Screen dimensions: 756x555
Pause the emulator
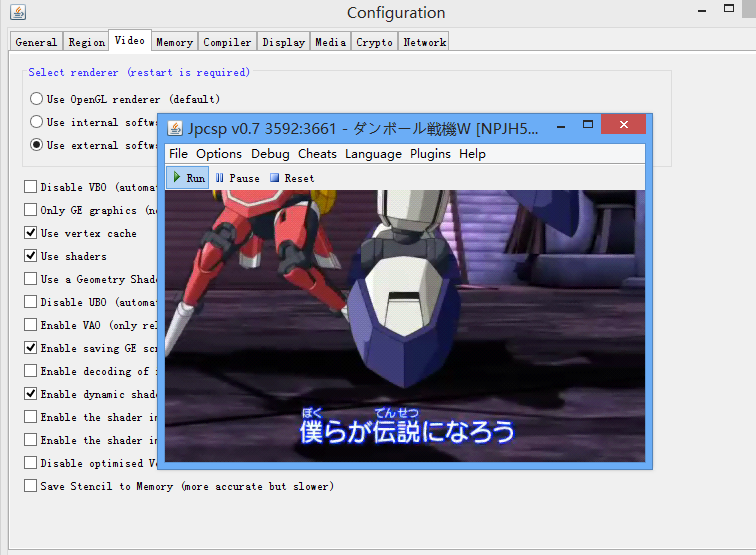tap(237, 178)
